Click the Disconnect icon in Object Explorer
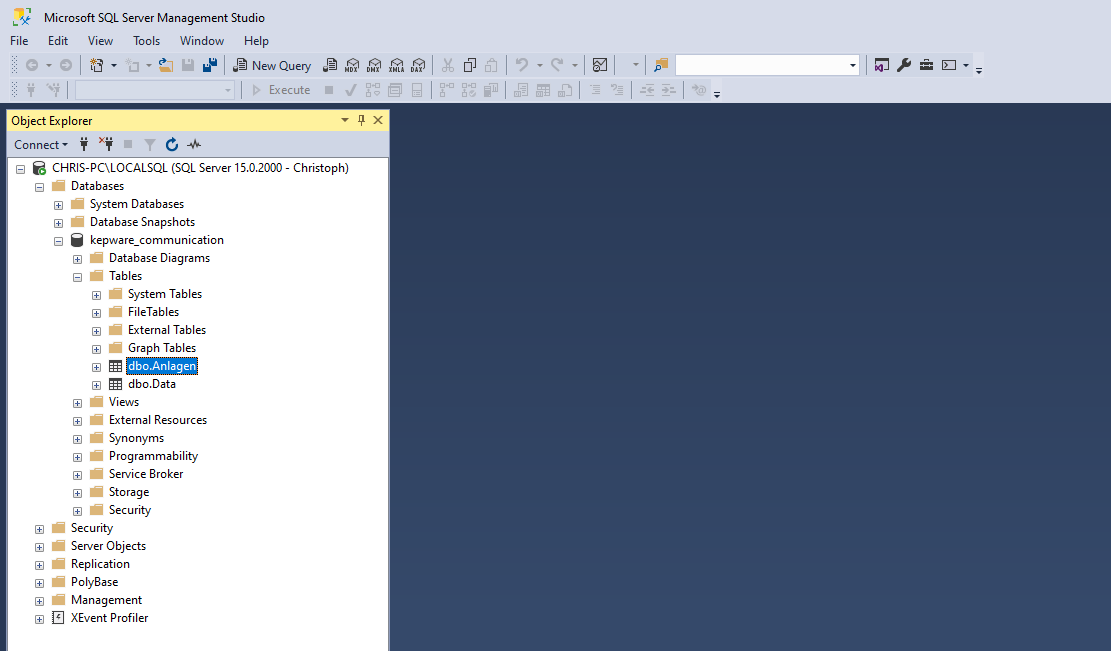The height and width of the screenshot is (651, 1111). pyautogui.click(x=106, y=145)
